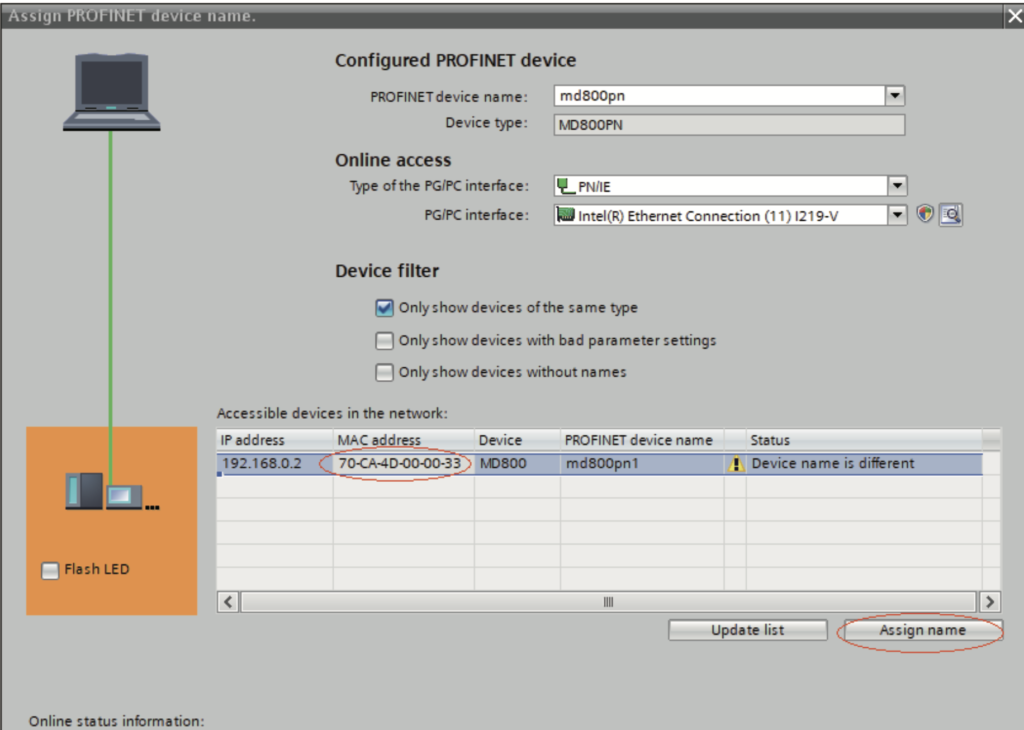Click the Update list button
This screenshot has width=1024, height=730.
click(747, 630)
